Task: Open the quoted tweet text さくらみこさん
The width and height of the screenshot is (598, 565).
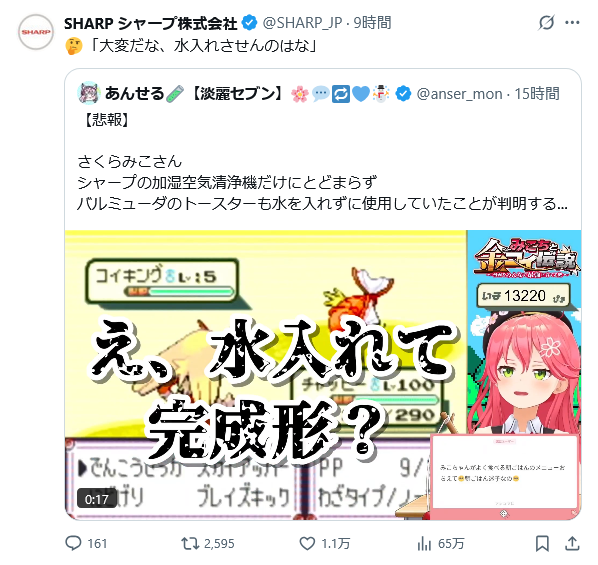Action: [130, 162]
